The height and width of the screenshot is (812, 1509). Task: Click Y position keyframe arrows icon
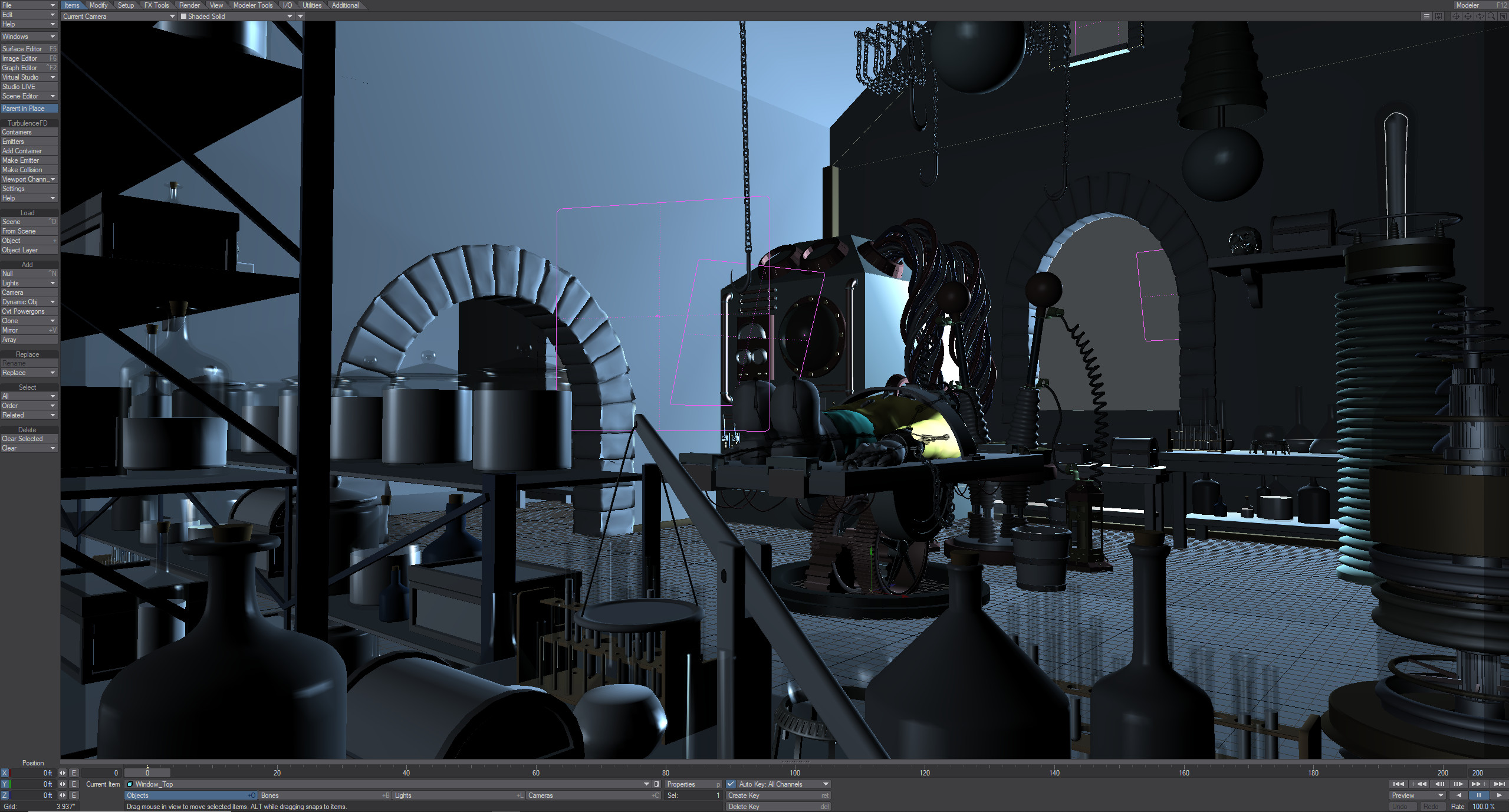tap(63, 784)
